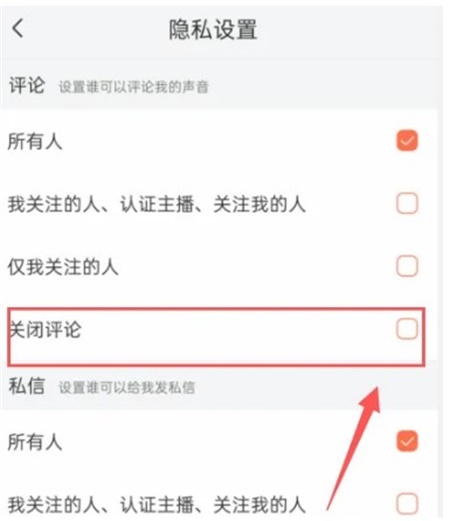Image resolution: width=450 pixels, height=521 pixels.
Task: Tap the 评论 section heading
Action: point(27,85)
